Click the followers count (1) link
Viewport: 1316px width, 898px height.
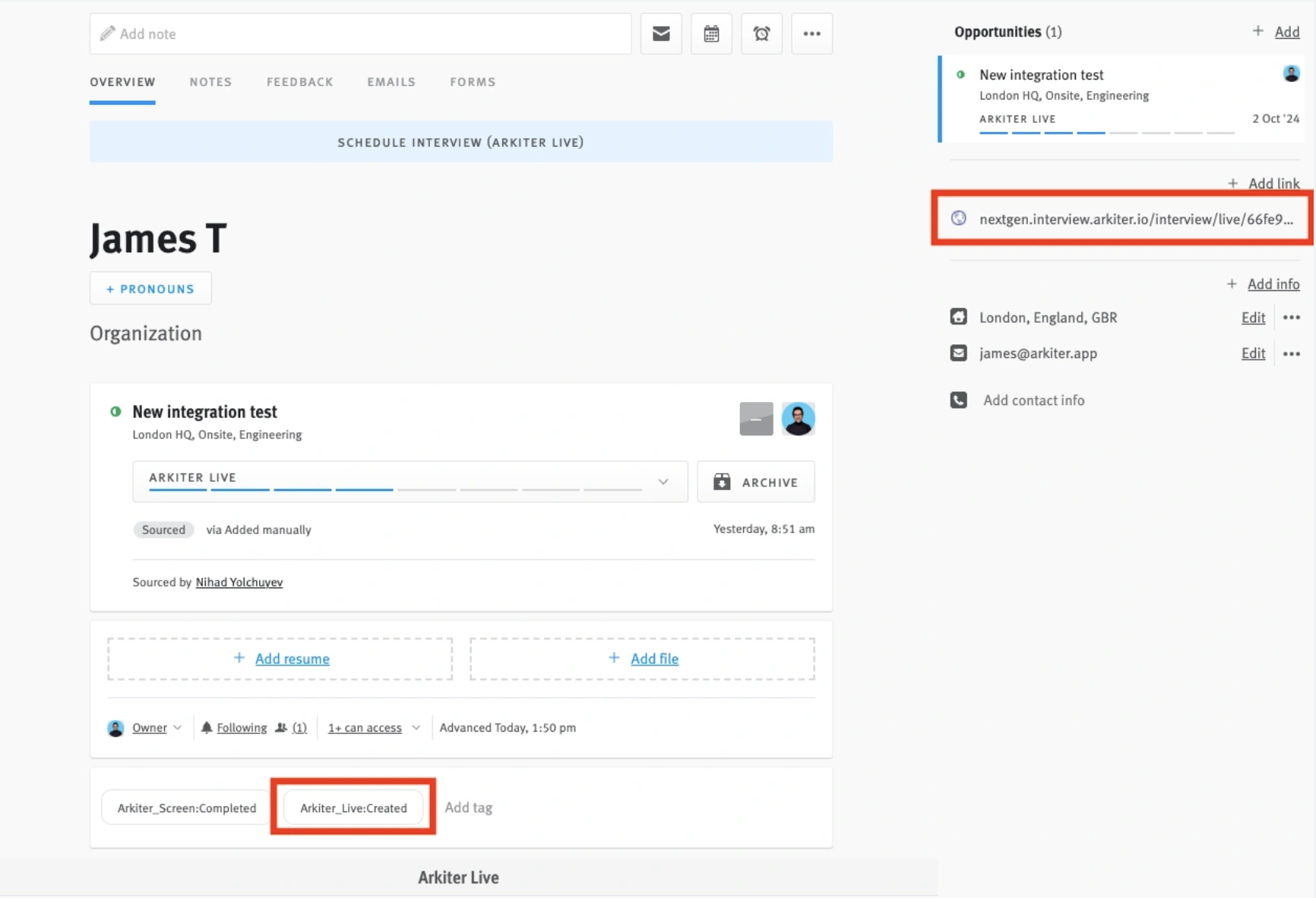coord(299,728)
